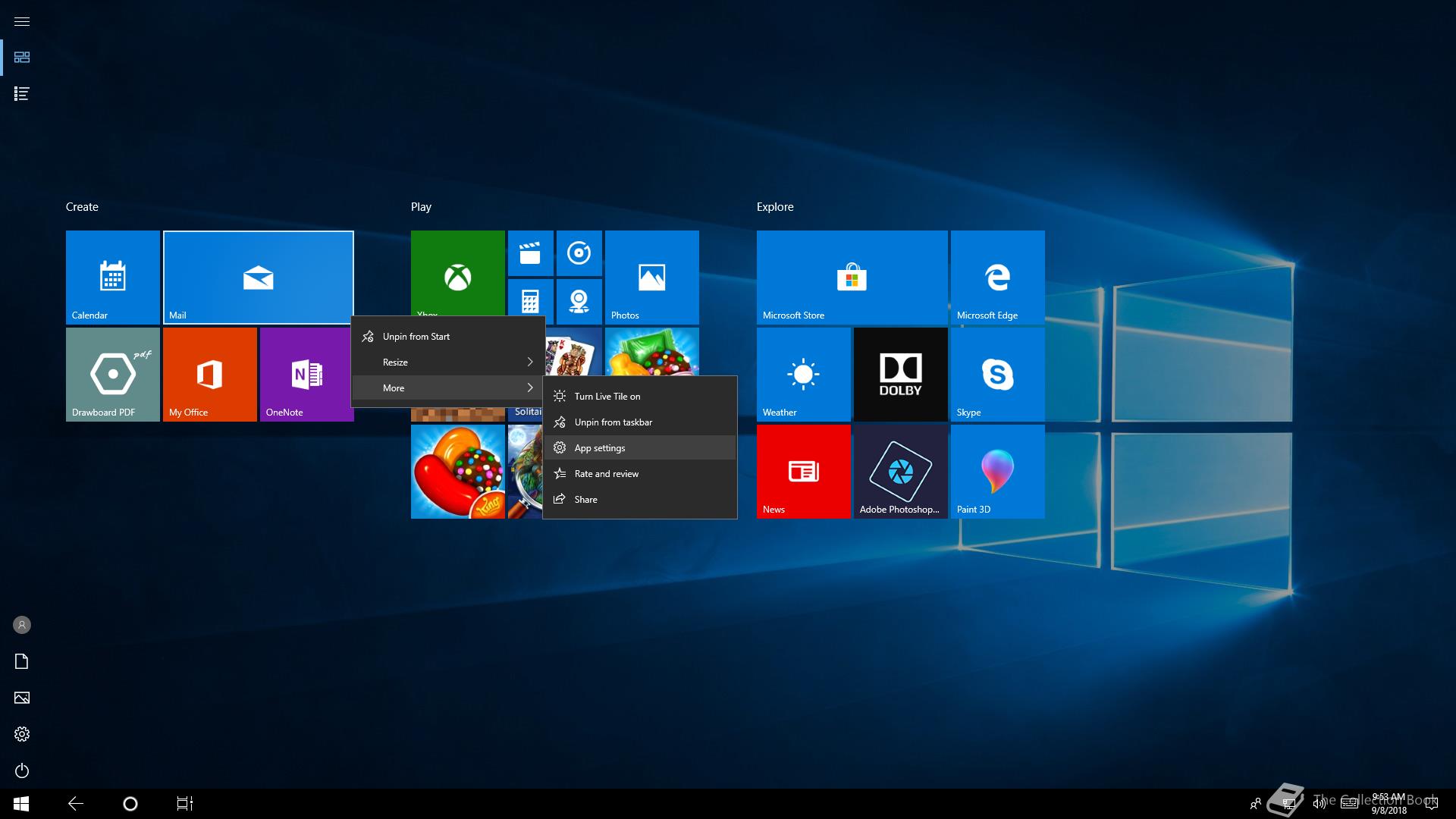
Task: Open the My Office tile
Action: tap(209, 375)
